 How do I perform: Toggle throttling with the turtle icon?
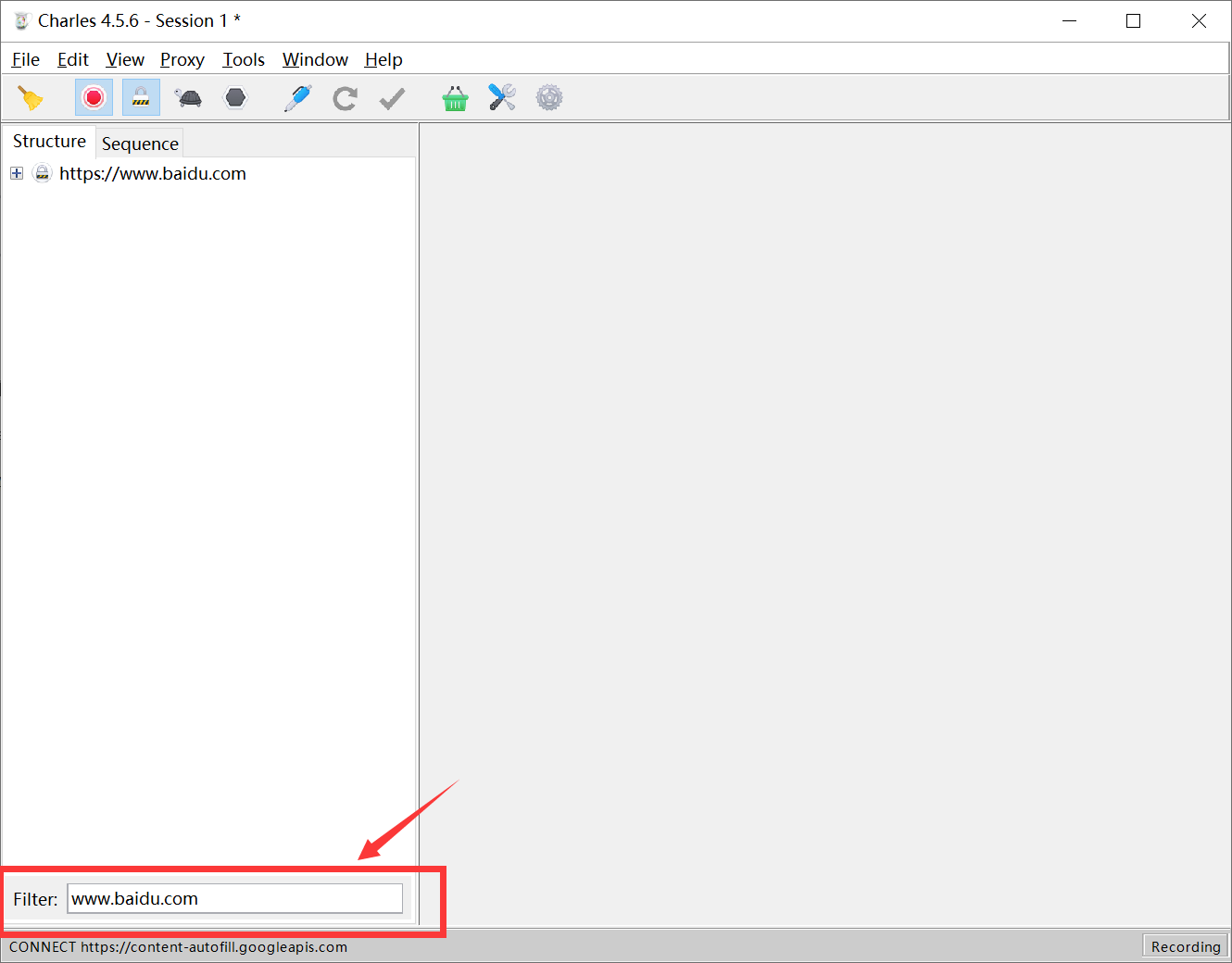click(188, 98)
